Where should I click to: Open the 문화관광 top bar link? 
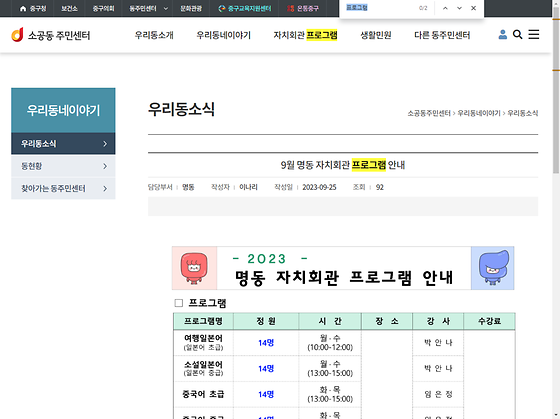click(x=191, y=8)
